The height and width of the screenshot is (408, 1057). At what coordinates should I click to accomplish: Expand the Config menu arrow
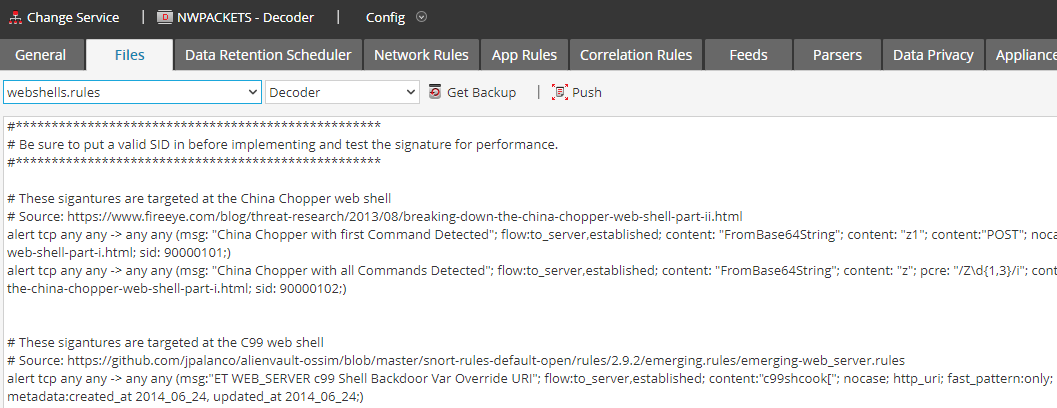click(421, 17)
